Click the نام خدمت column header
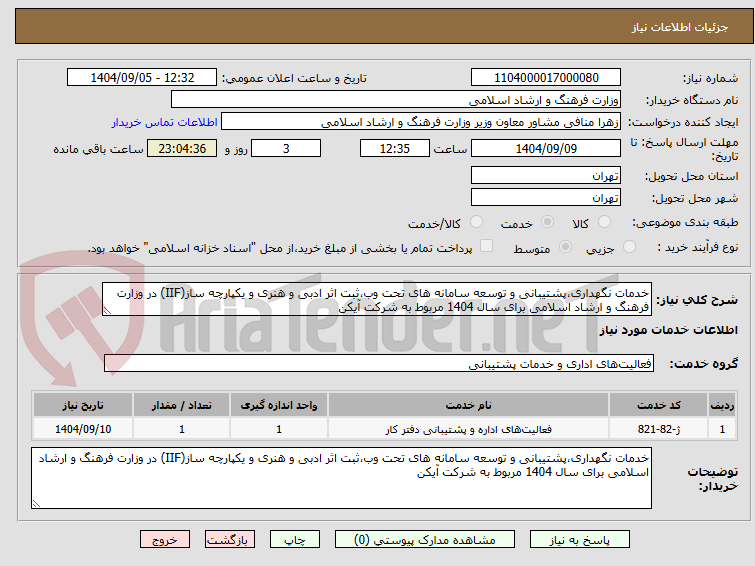Screen dimensions: 755x566 469,405
